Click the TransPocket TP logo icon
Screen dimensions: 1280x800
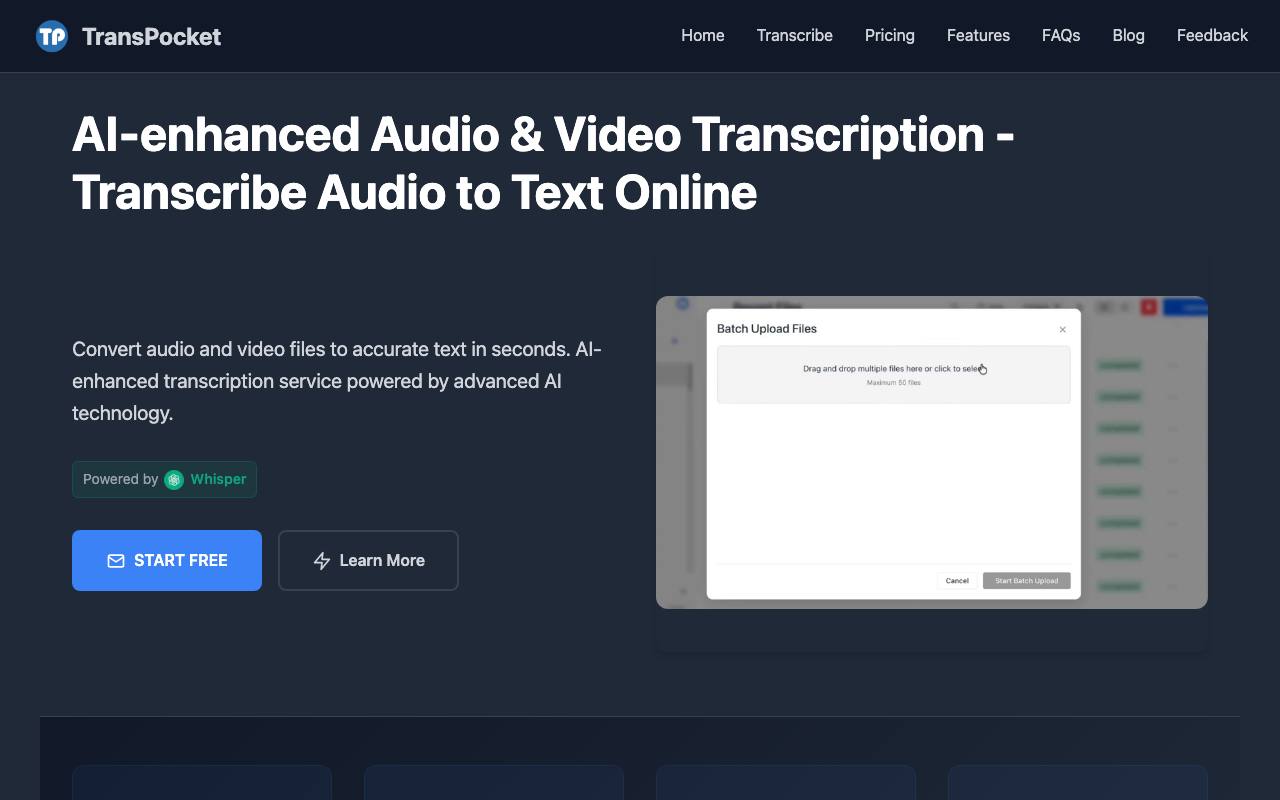51,36
